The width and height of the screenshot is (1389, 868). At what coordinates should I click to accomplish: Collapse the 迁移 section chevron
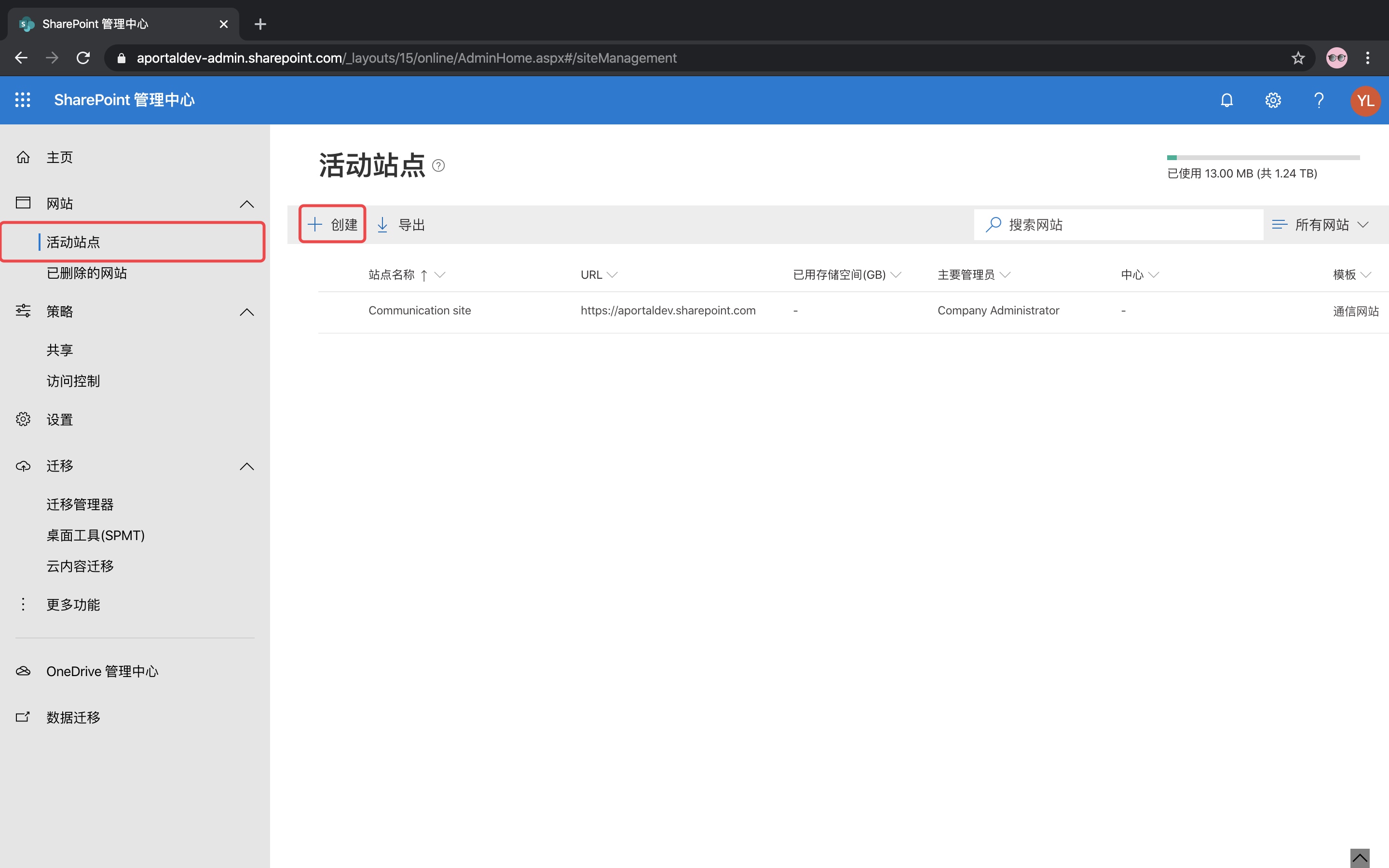[247, 466]
